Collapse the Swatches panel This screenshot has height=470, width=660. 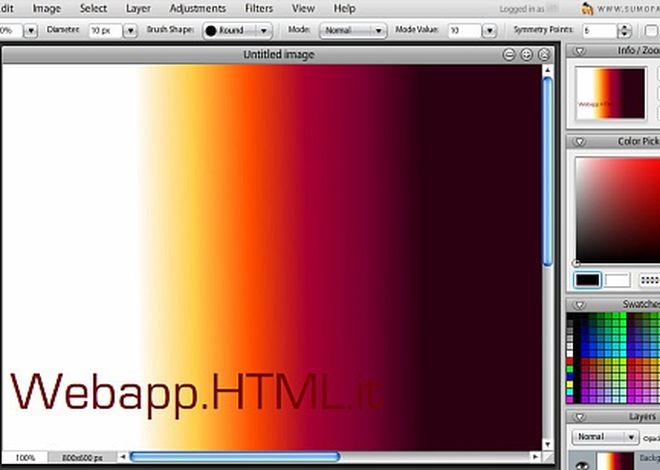580,305
